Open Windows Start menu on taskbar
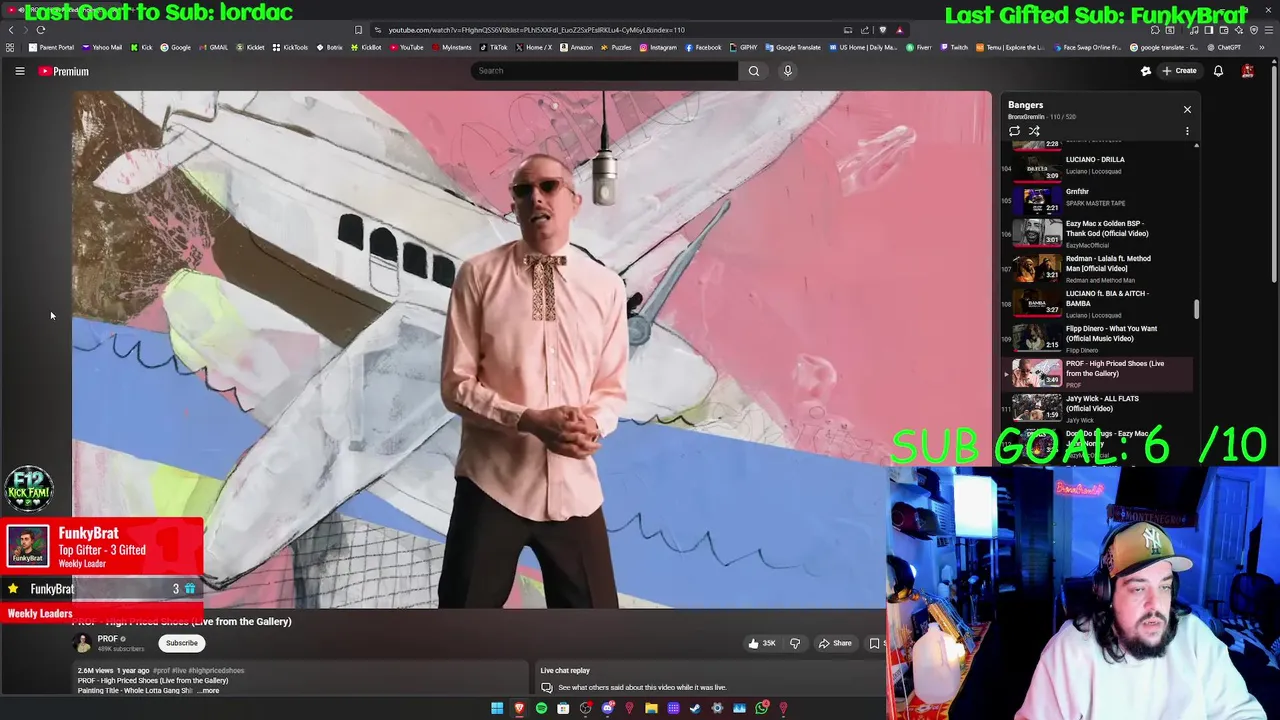This screenshot has height=720, width=1280. [497, 709]
